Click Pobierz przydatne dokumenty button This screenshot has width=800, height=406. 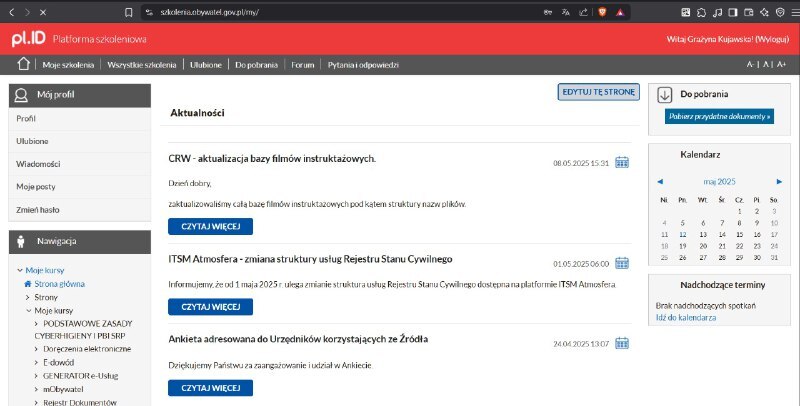(x=719, y=117)
